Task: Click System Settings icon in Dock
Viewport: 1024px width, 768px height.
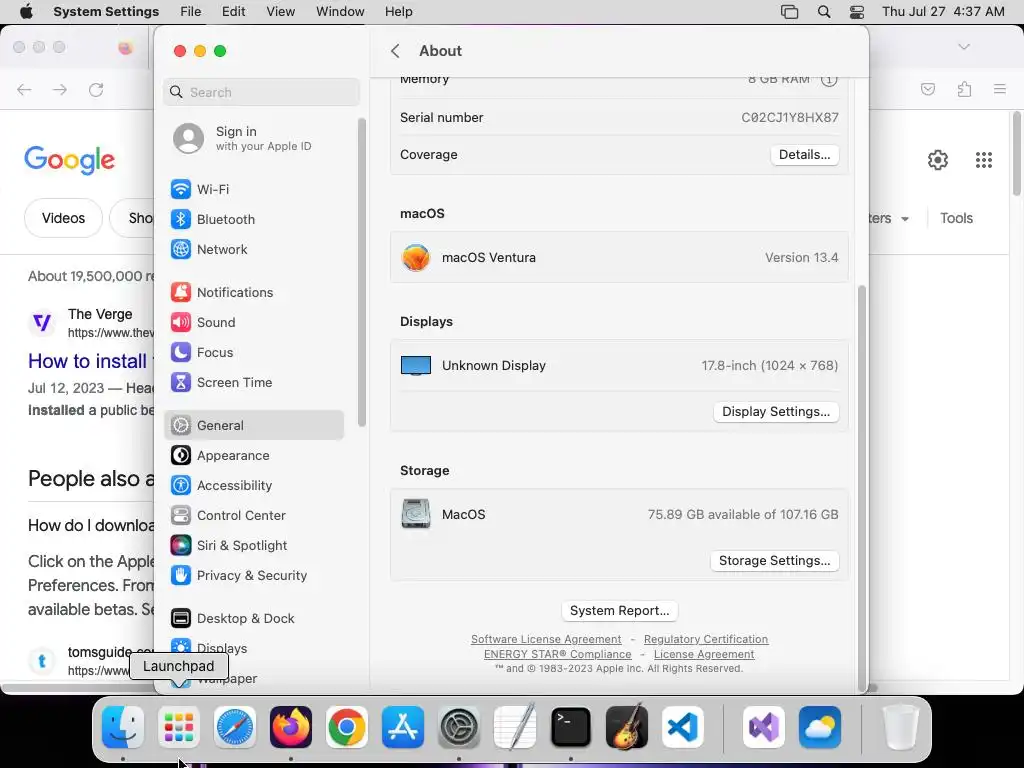Action: coord(459,727)
